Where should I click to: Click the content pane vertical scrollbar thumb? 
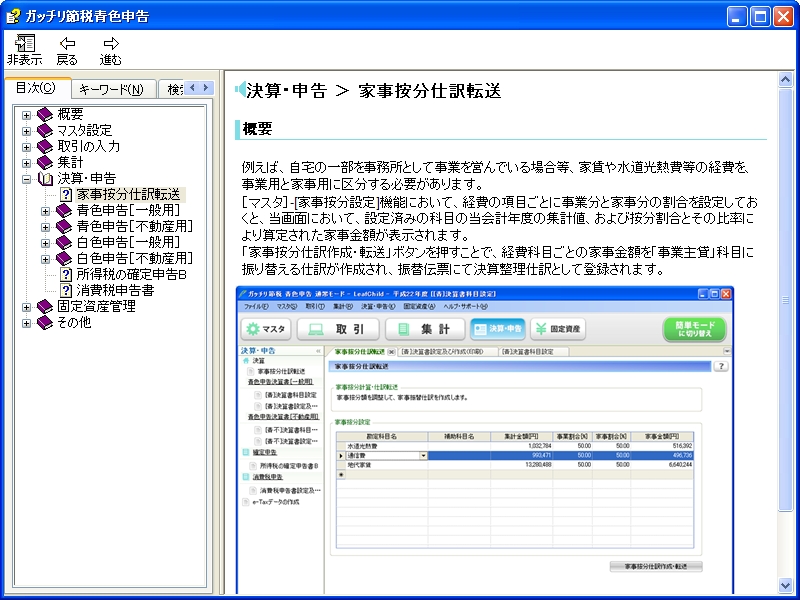click(785, 299)
